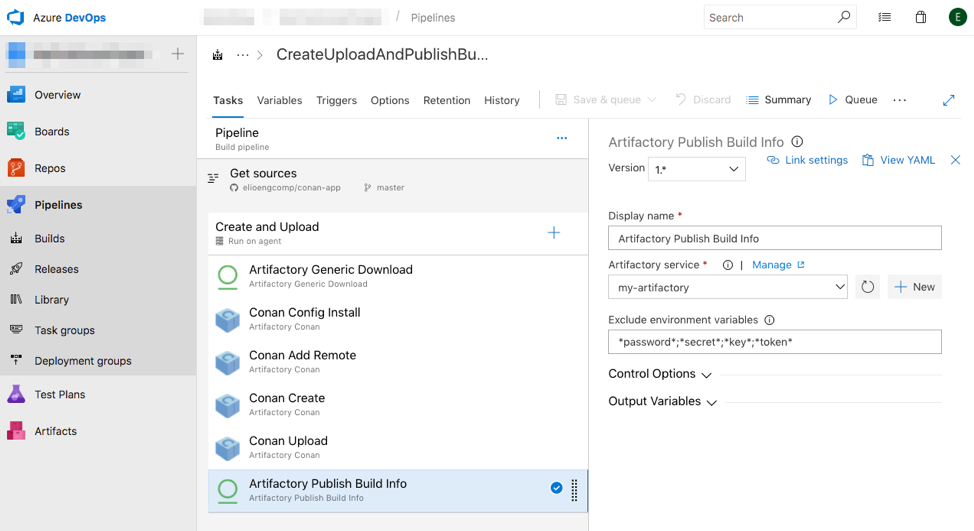Select the Conan Create task

coord(287,404)
